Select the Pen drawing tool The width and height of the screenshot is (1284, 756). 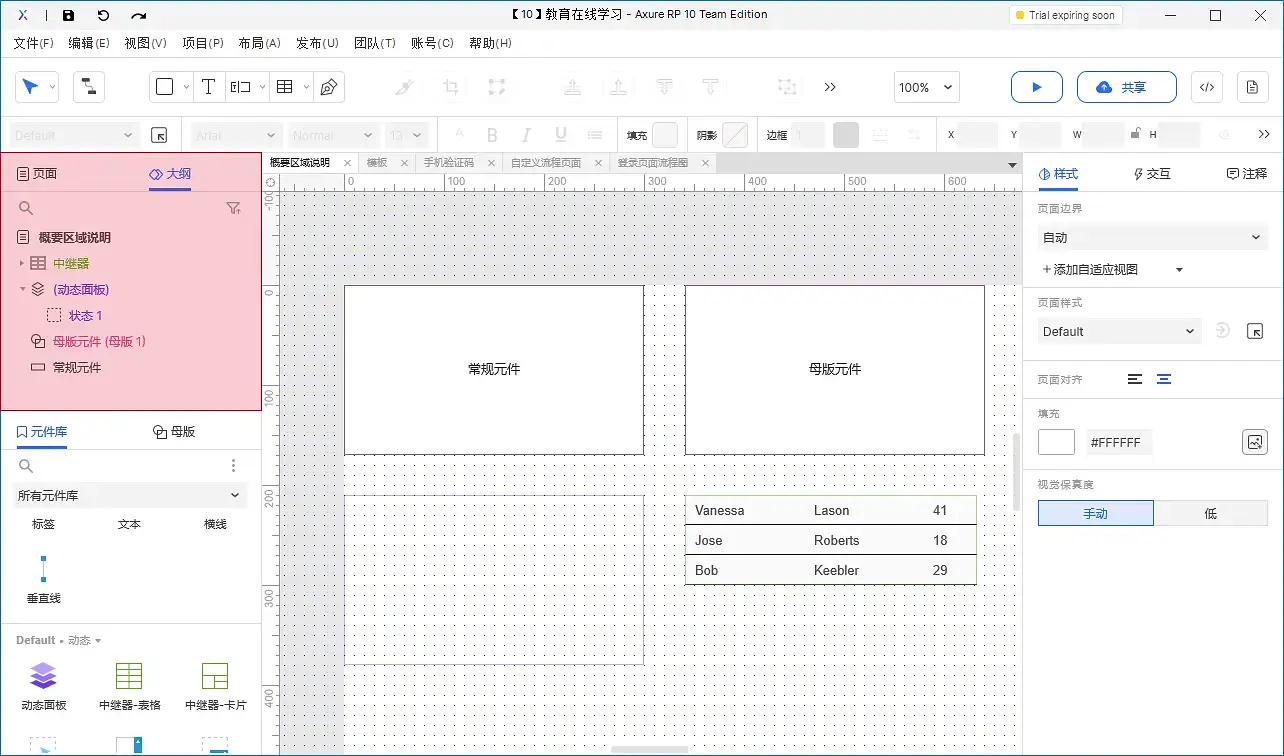click(328, 87)
